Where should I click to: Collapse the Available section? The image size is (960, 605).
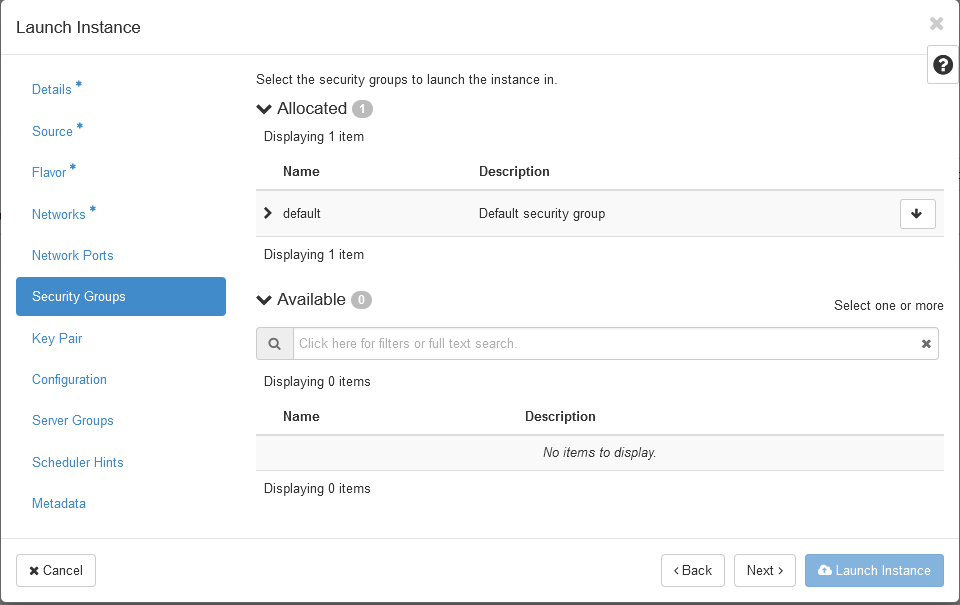click(265, 300)
